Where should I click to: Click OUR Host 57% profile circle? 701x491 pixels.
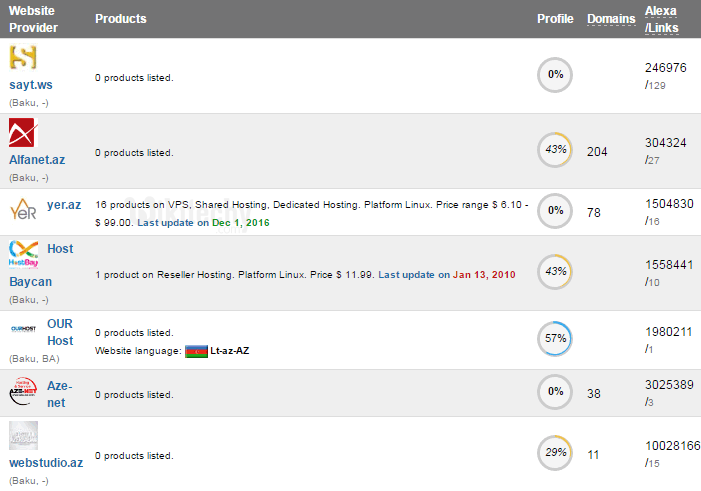point(555,339)
